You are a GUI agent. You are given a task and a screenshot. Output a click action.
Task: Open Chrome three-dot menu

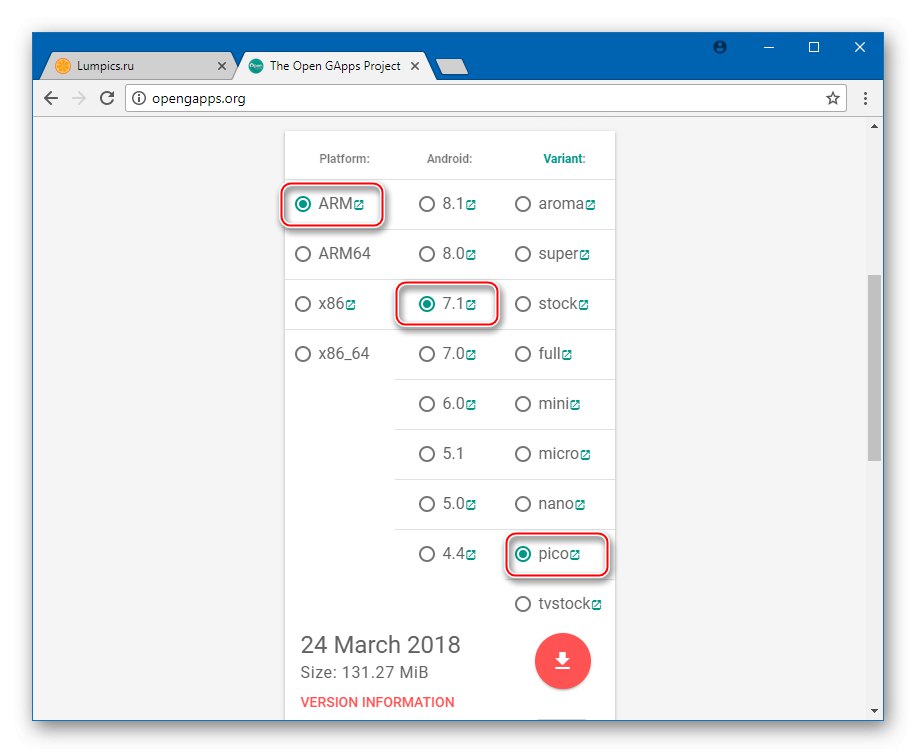pyautogui.click(x=865, y=98)
